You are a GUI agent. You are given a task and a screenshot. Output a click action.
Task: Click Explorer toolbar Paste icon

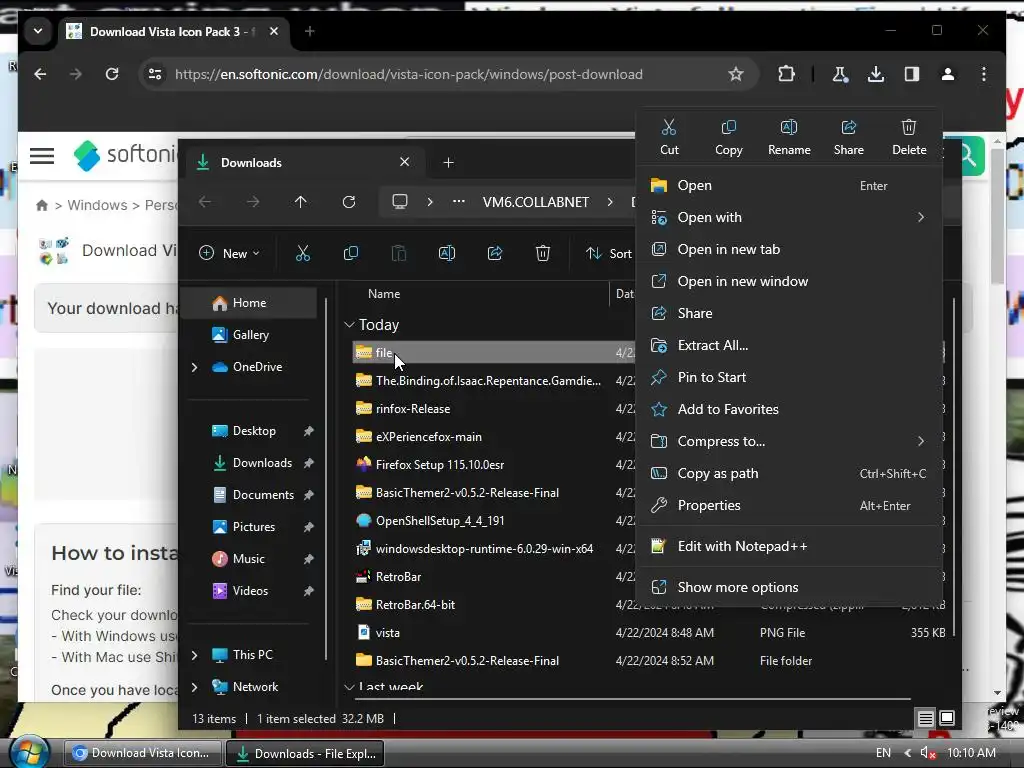click(398, 253)
